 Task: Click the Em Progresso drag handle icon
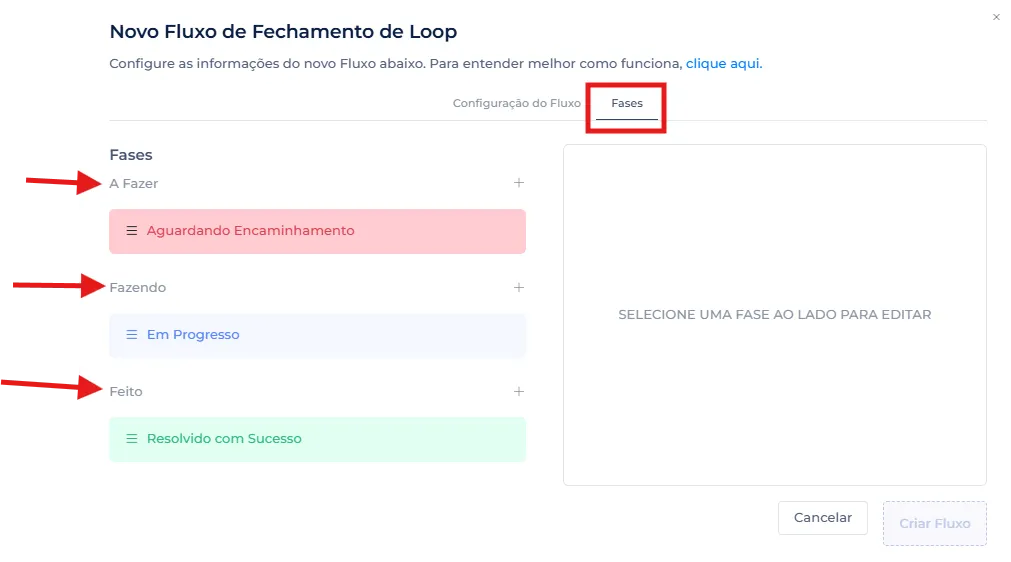point(131,335)
